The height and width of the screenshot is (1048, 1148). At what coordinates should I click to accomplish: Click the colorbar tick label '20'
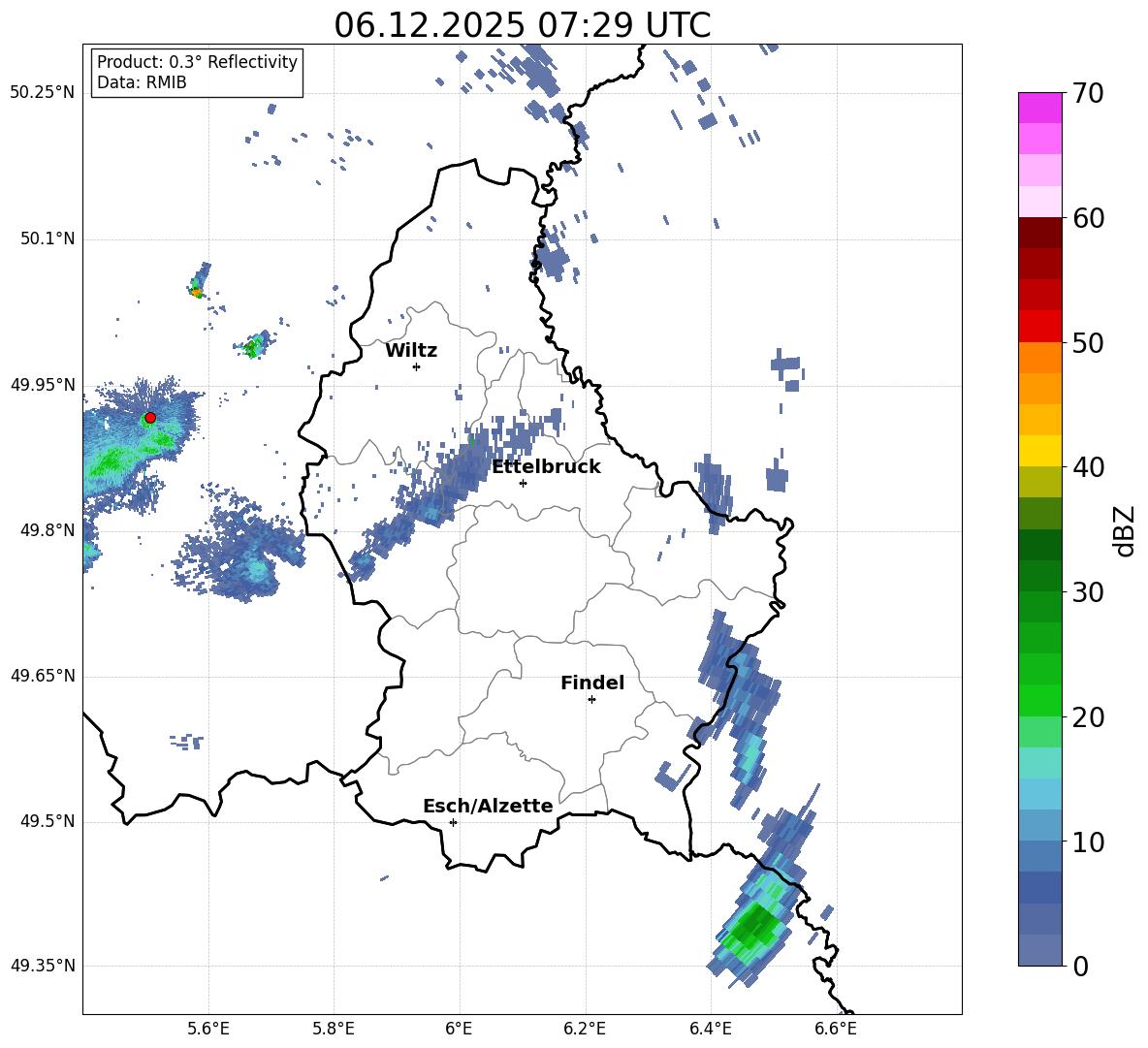tap(1088, 717)
